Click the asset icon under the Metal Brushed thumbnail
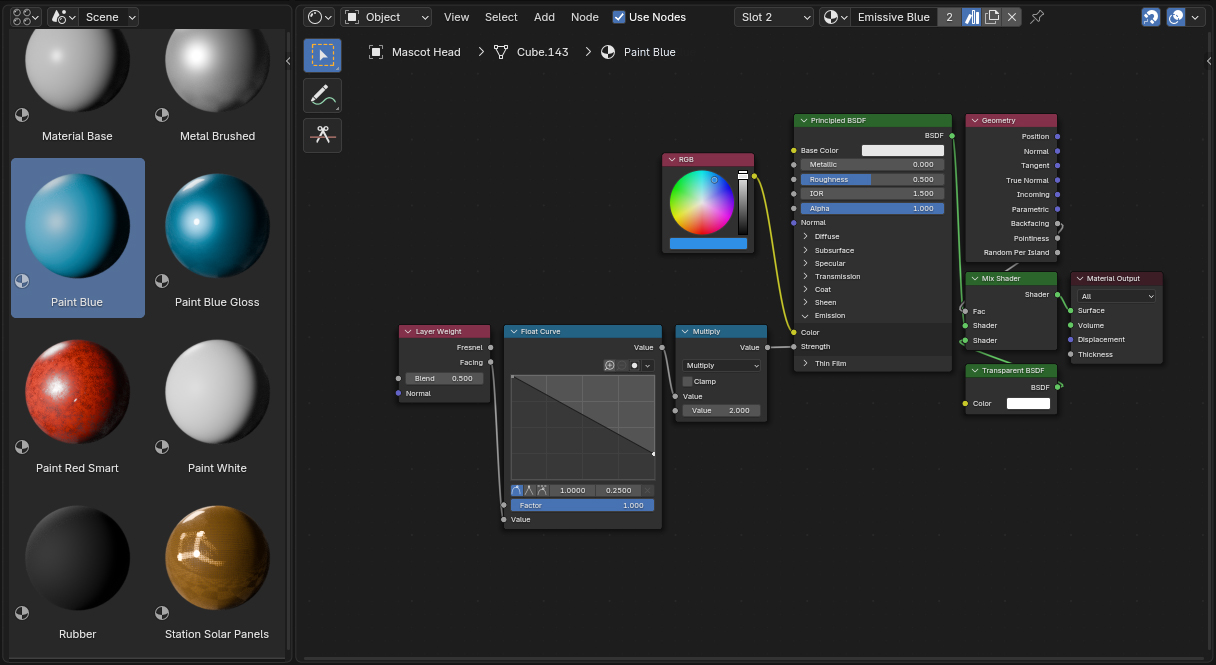 click(162, 115)
